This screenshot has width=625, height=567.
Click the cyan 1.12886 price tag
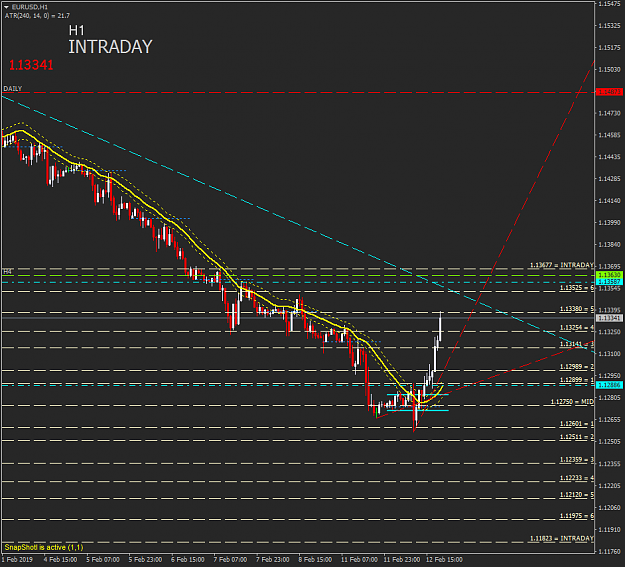click(609, 385)
